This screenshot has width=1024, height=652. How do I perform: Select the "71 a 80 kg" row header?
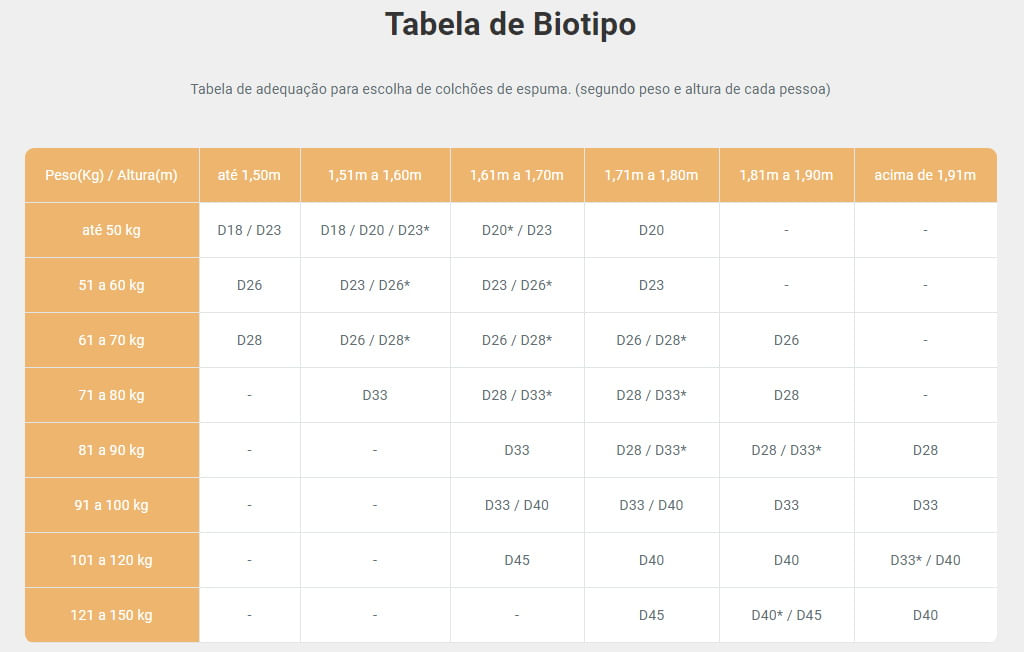pos(111,395)
